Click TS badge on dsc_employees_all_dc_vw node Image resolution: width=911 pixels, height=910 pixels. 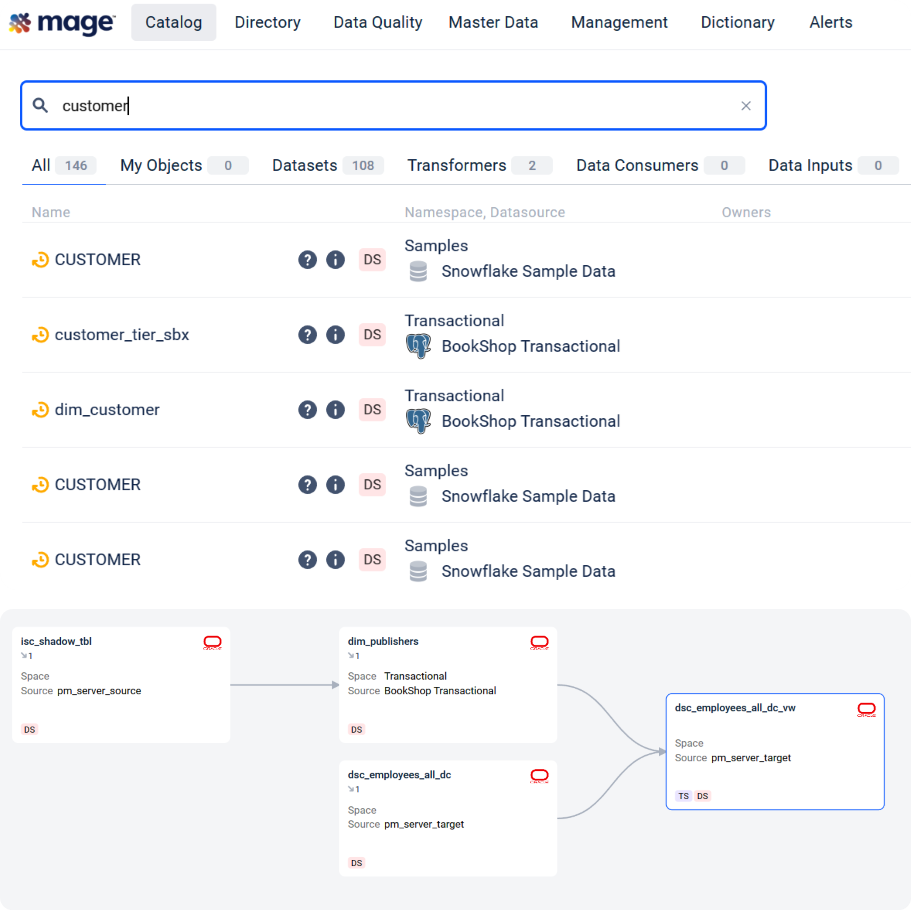pyautogui.click(x=683, y=796)
